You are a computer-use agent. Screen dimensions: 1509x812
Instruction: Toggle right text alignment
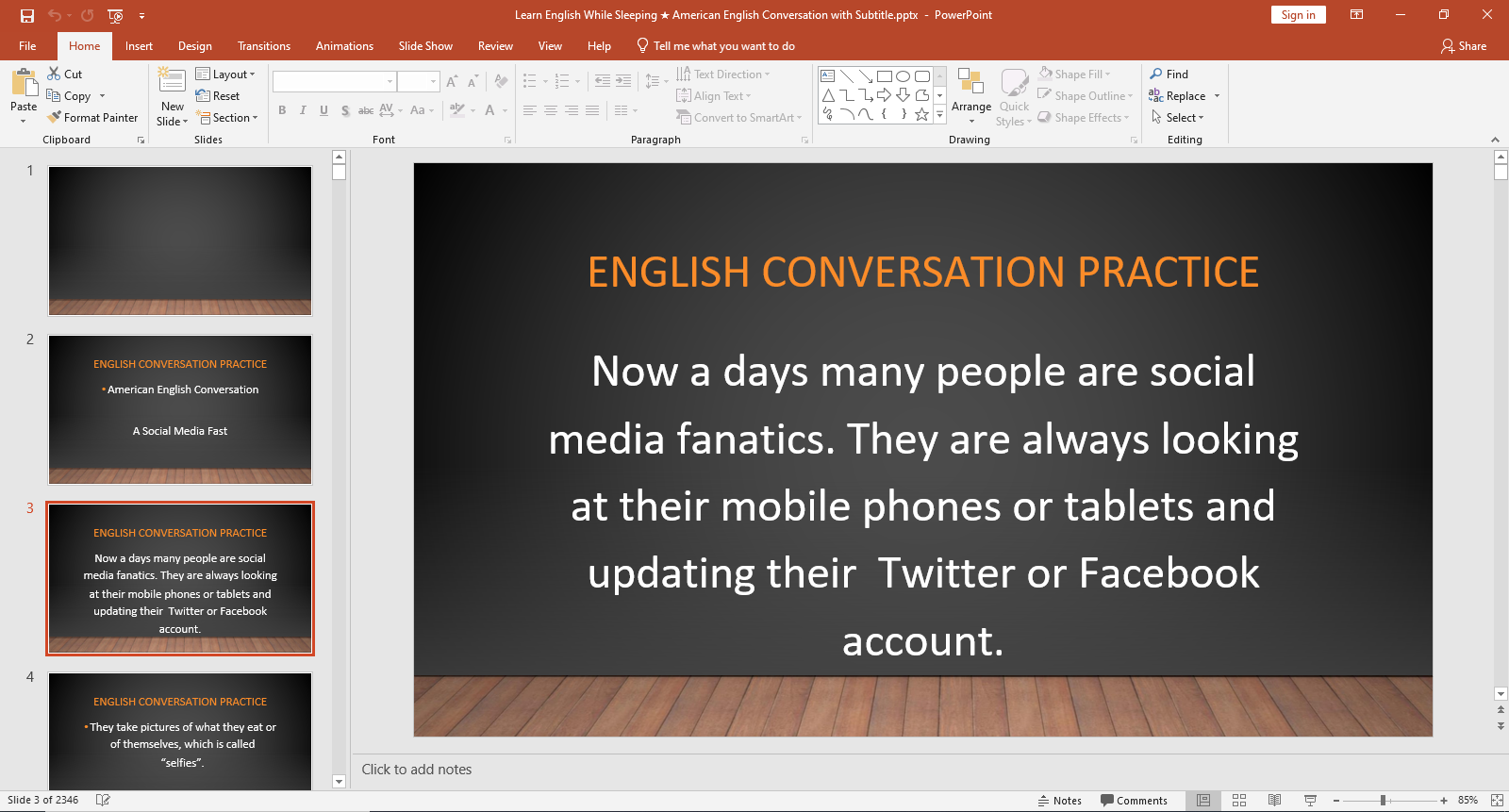click(572, 110)
